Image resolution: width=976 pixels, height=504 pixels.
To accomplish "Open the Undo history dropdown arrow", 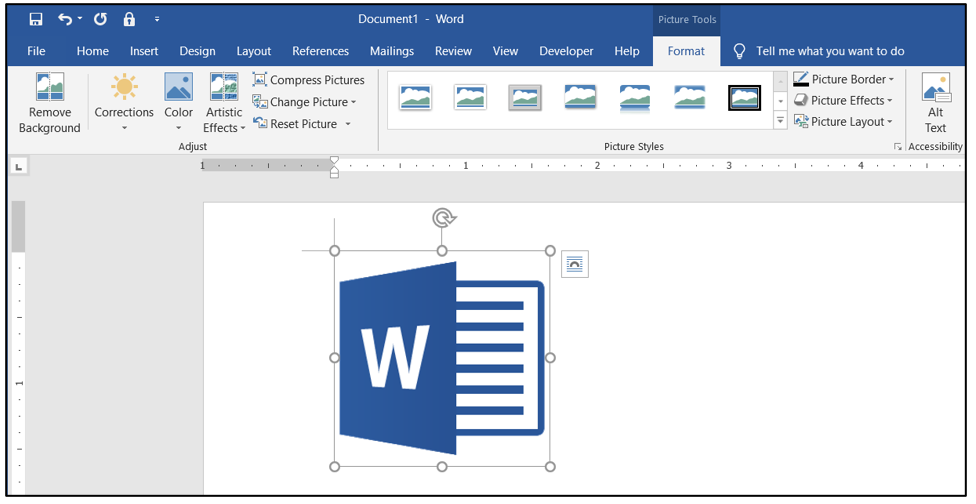I will (x=80, y=19).
